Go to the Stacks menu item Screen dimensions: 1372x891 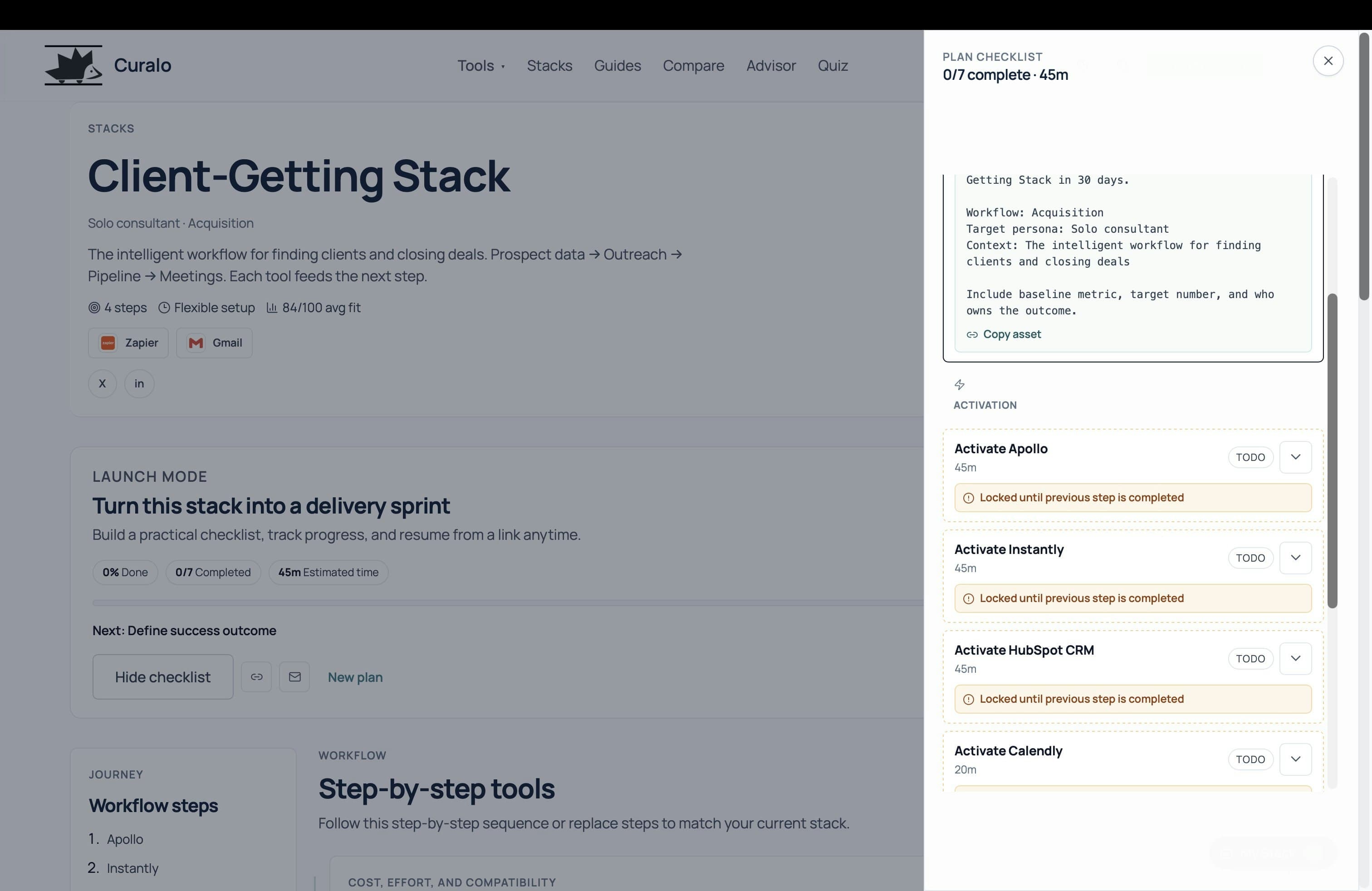pyautogui.click(x=549, y=65)
